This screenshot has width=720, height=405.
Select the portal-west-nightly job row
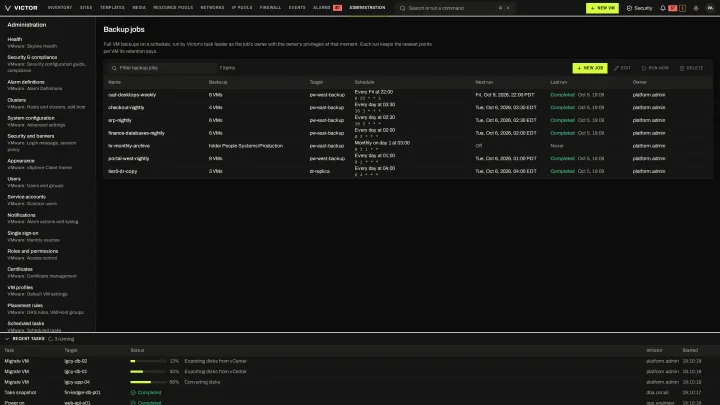[x=408, y=158]
